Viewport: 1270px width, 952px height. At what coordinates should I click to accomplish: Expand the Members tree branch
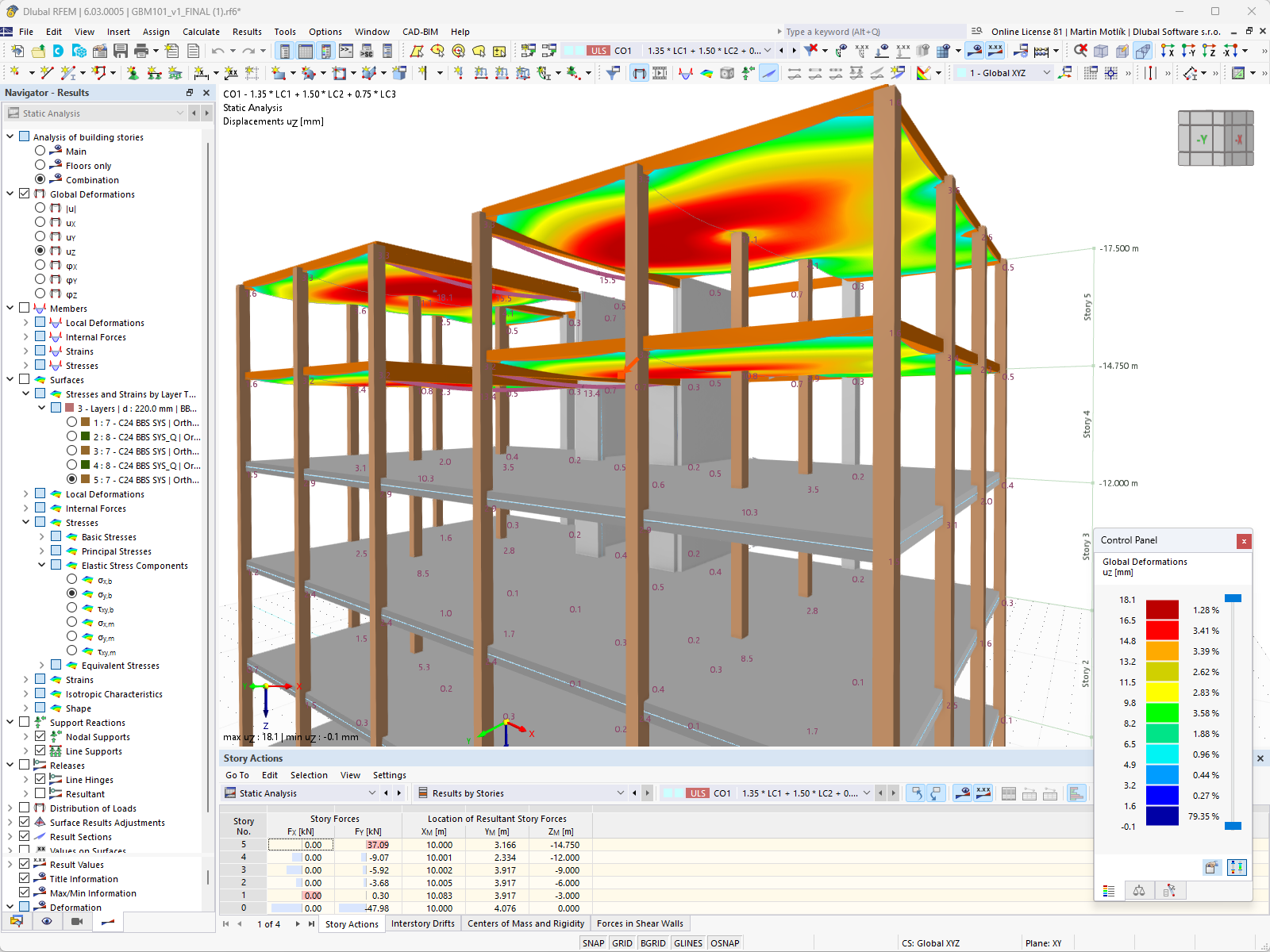pyautogui.click(x=10, y=308)
